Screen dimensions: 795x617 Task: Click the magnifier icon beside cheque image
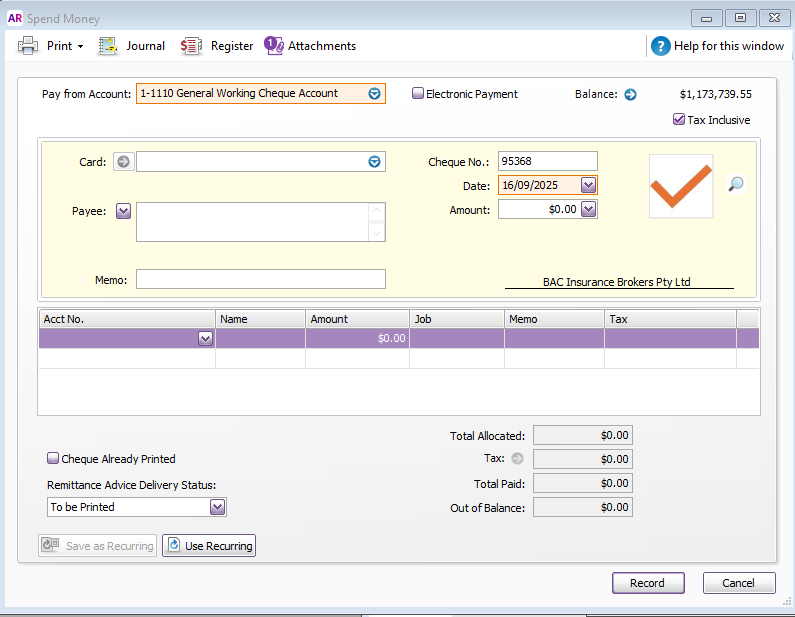735,184
